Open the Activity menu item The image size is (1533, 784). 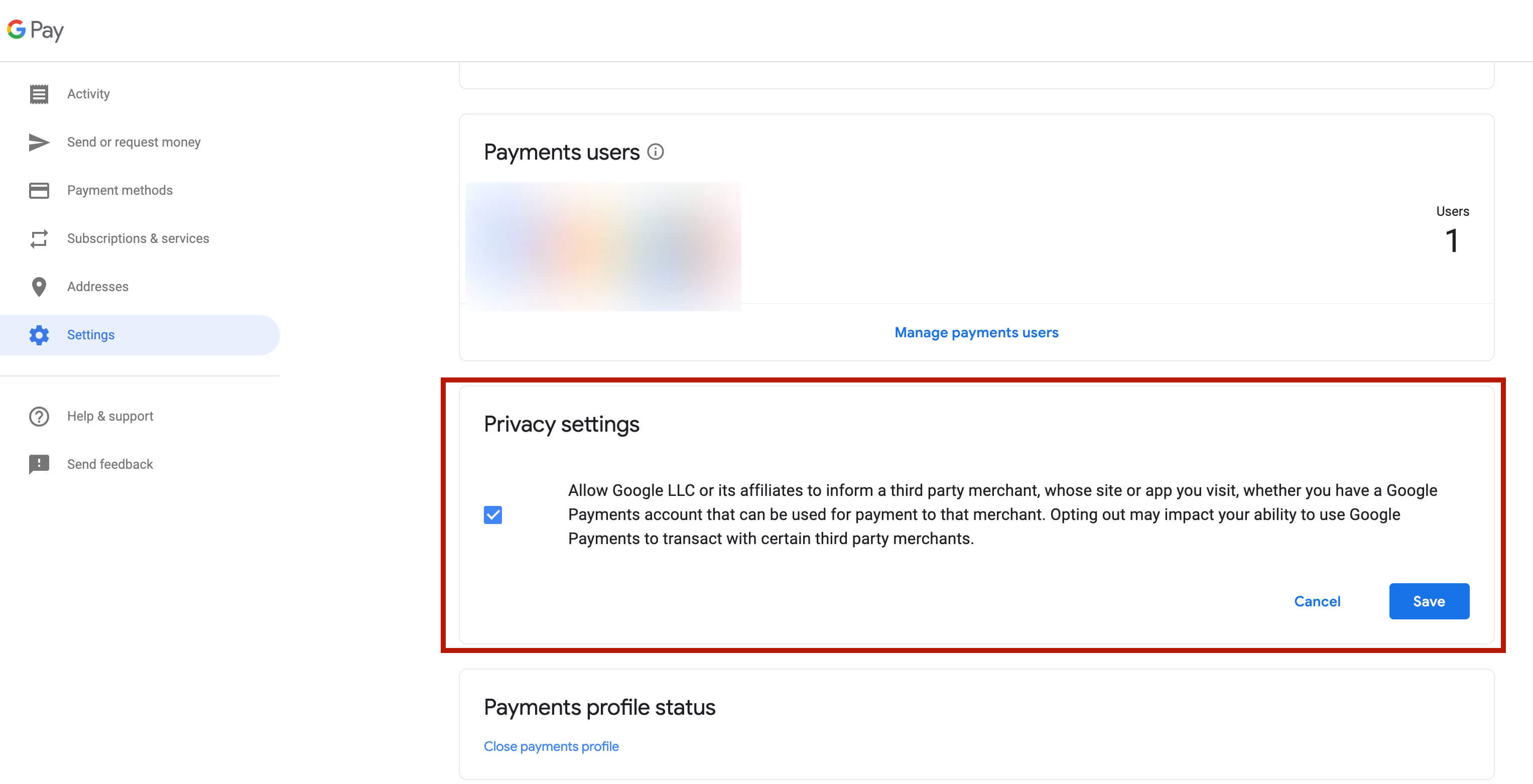[x=140, y=94]
